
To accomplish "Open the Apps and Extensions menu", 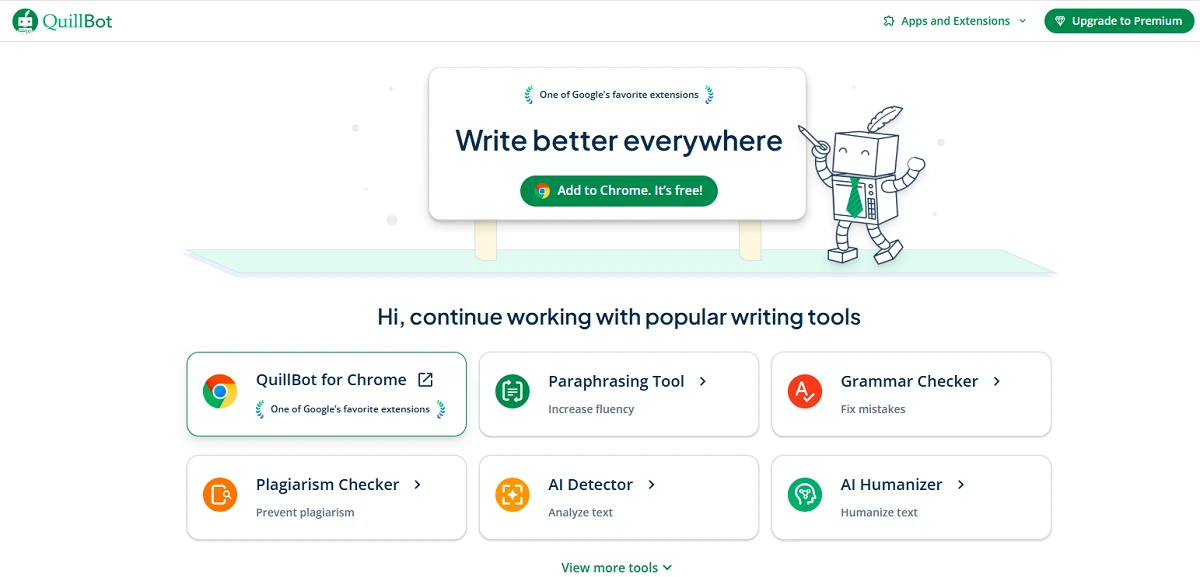I will (955, 21).
